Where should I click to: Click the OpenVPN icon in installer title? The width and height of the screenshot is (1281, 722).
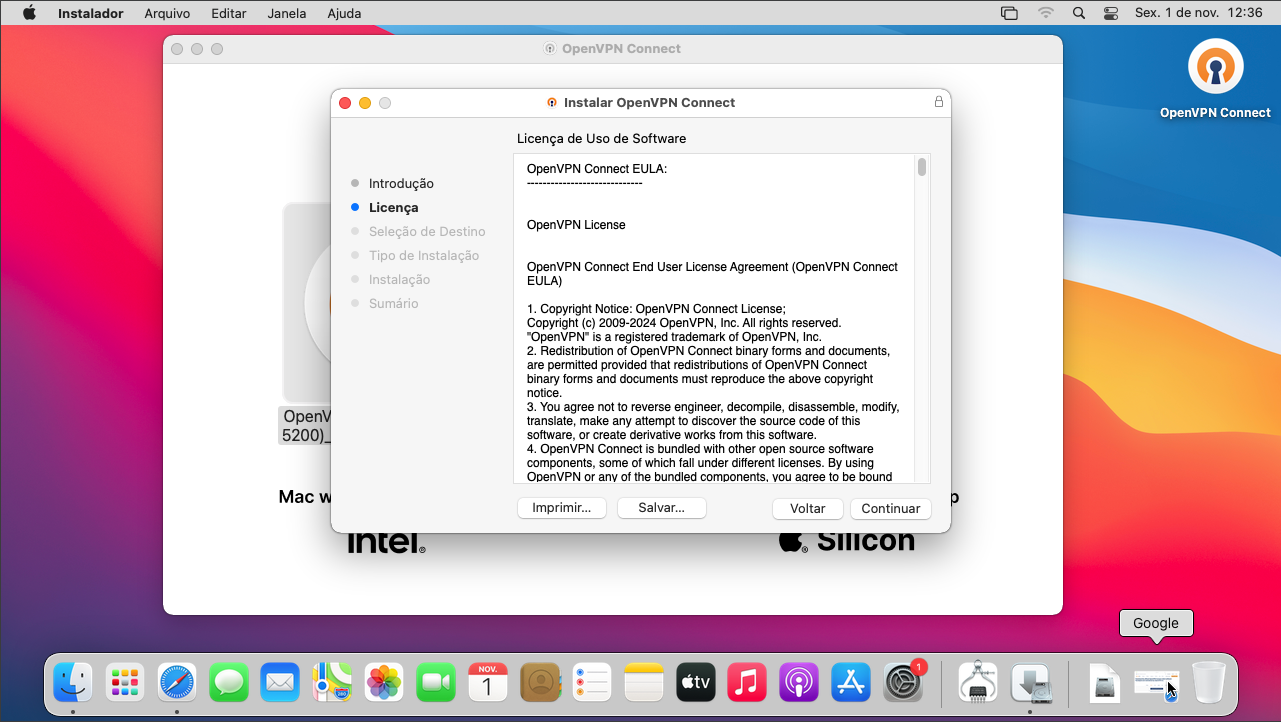[552, 102]
